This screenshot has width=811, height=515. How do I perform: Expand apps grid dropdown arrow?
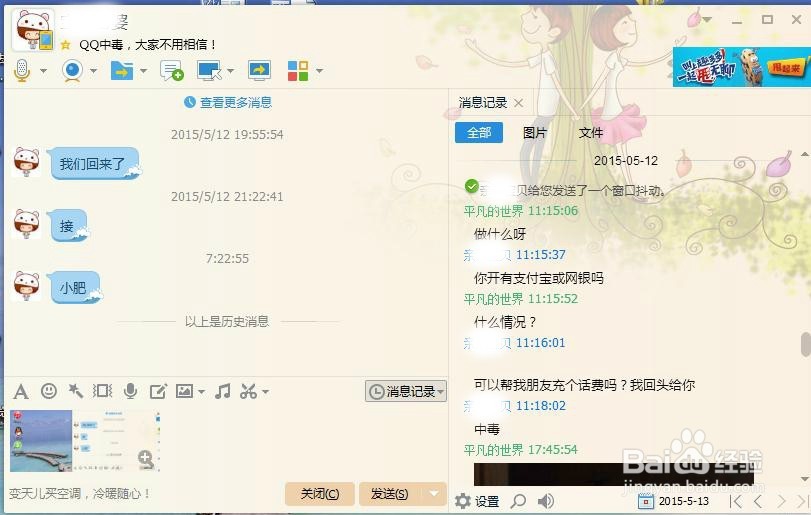pos(320,71)
